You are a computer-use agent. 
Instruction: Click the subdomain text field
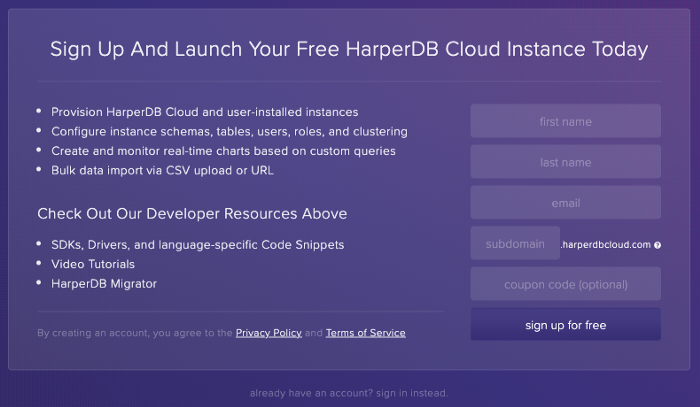pyautogui.click(x=515, y=243)
